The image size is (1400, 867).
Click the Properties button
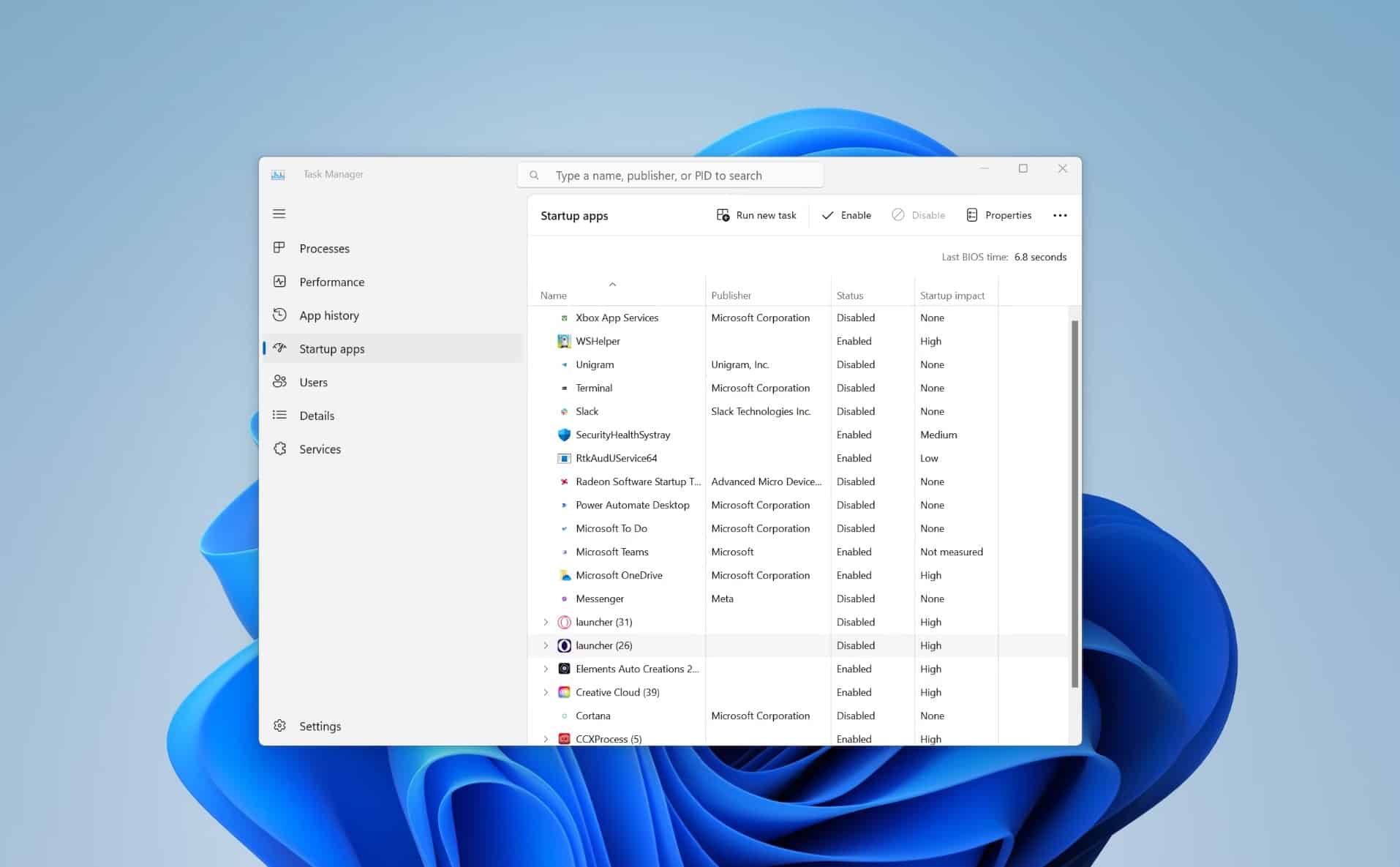point(998,215)
